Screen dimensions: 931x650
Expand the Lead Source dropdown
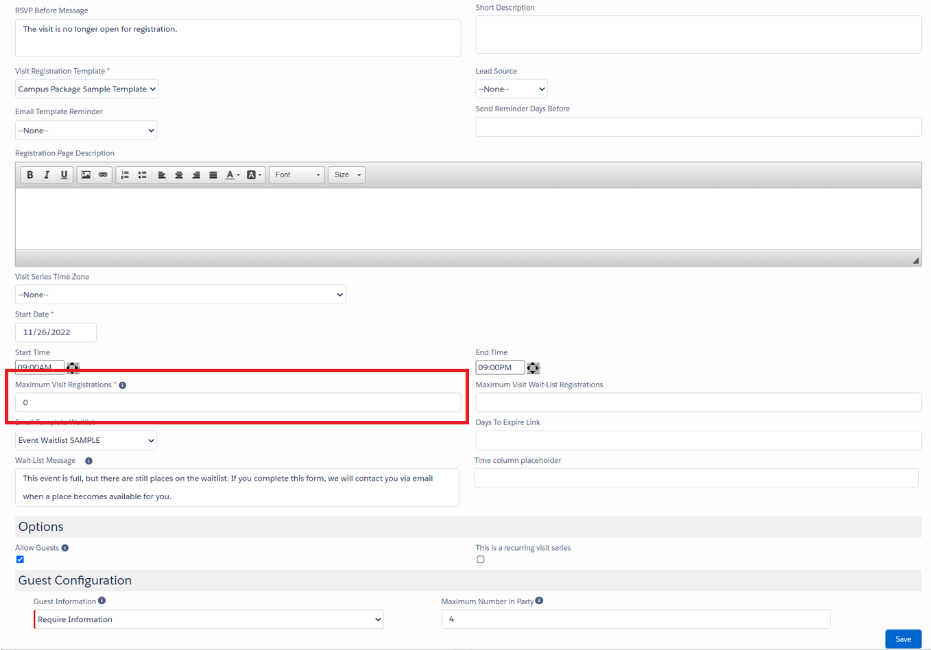pyautogui.click(x=511, y=89)
